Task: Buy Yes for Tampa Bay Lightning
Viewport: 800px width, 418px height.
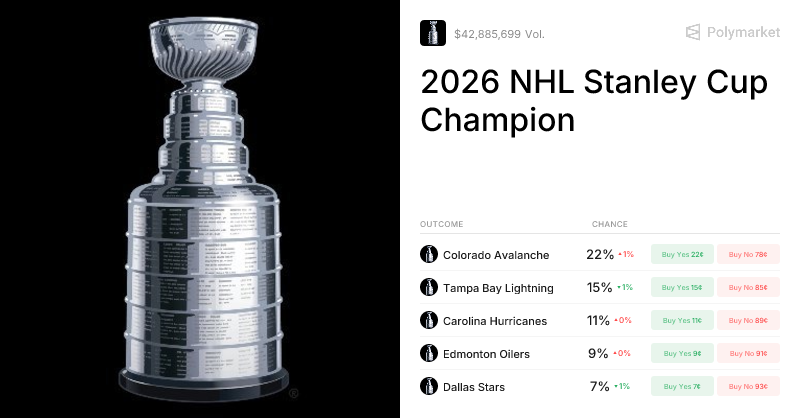Action: 682,288
